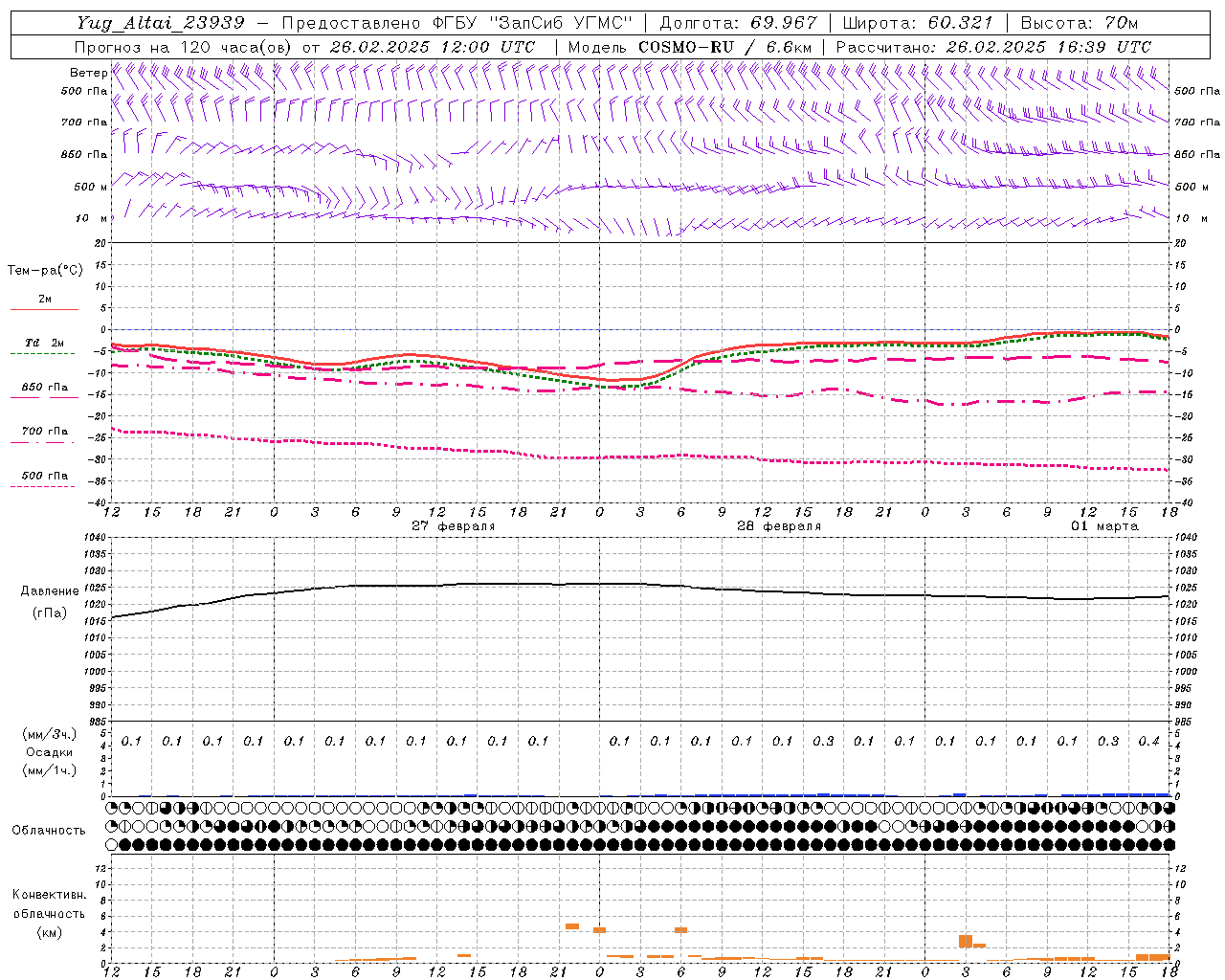The image size is (1225, 980).
Task: Click the 27 февраля date label
Action: pos(454,526)
